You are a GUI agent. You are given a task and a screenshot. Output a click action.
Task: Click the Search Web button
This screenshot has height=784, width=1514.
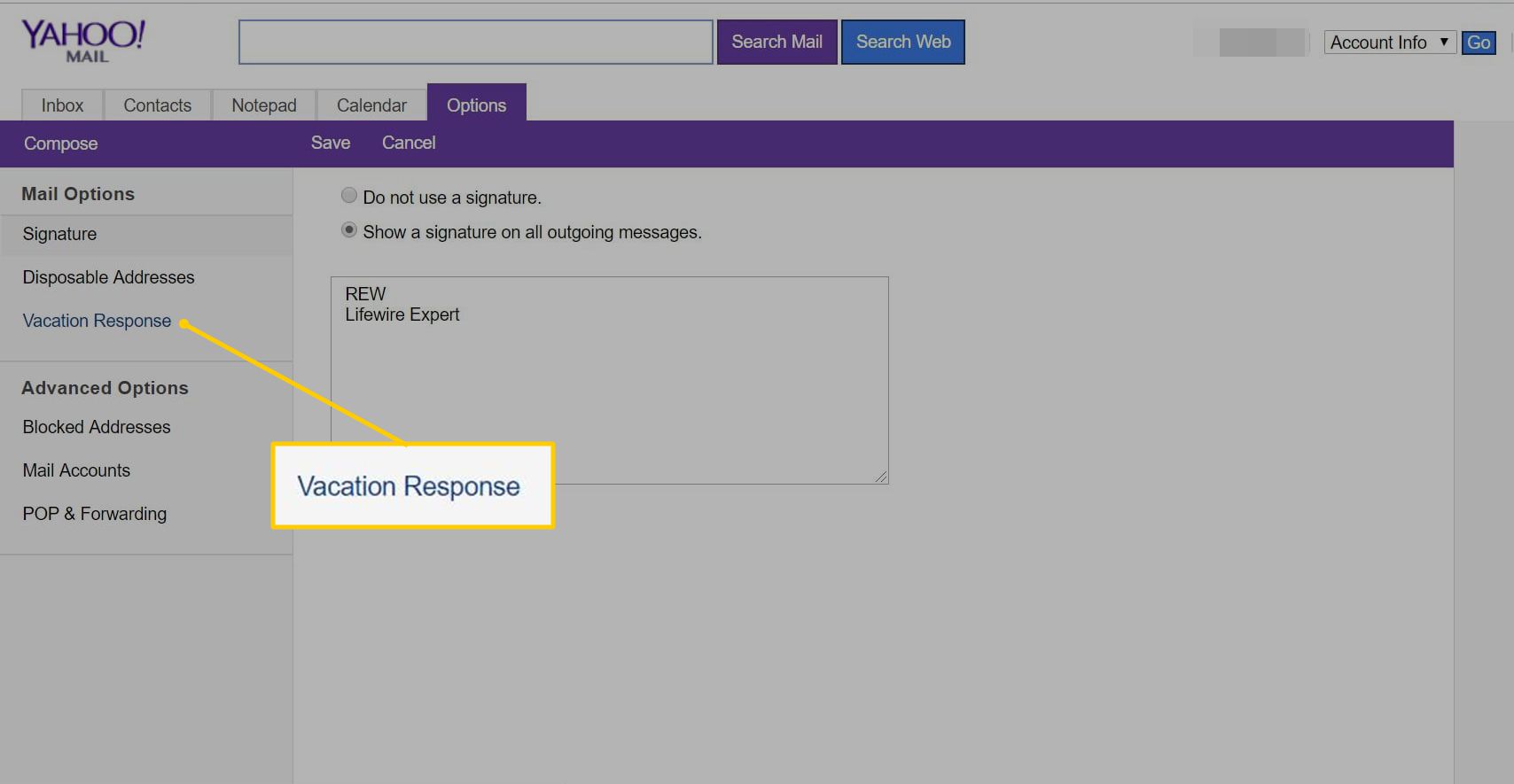click(x=902, y=43)
